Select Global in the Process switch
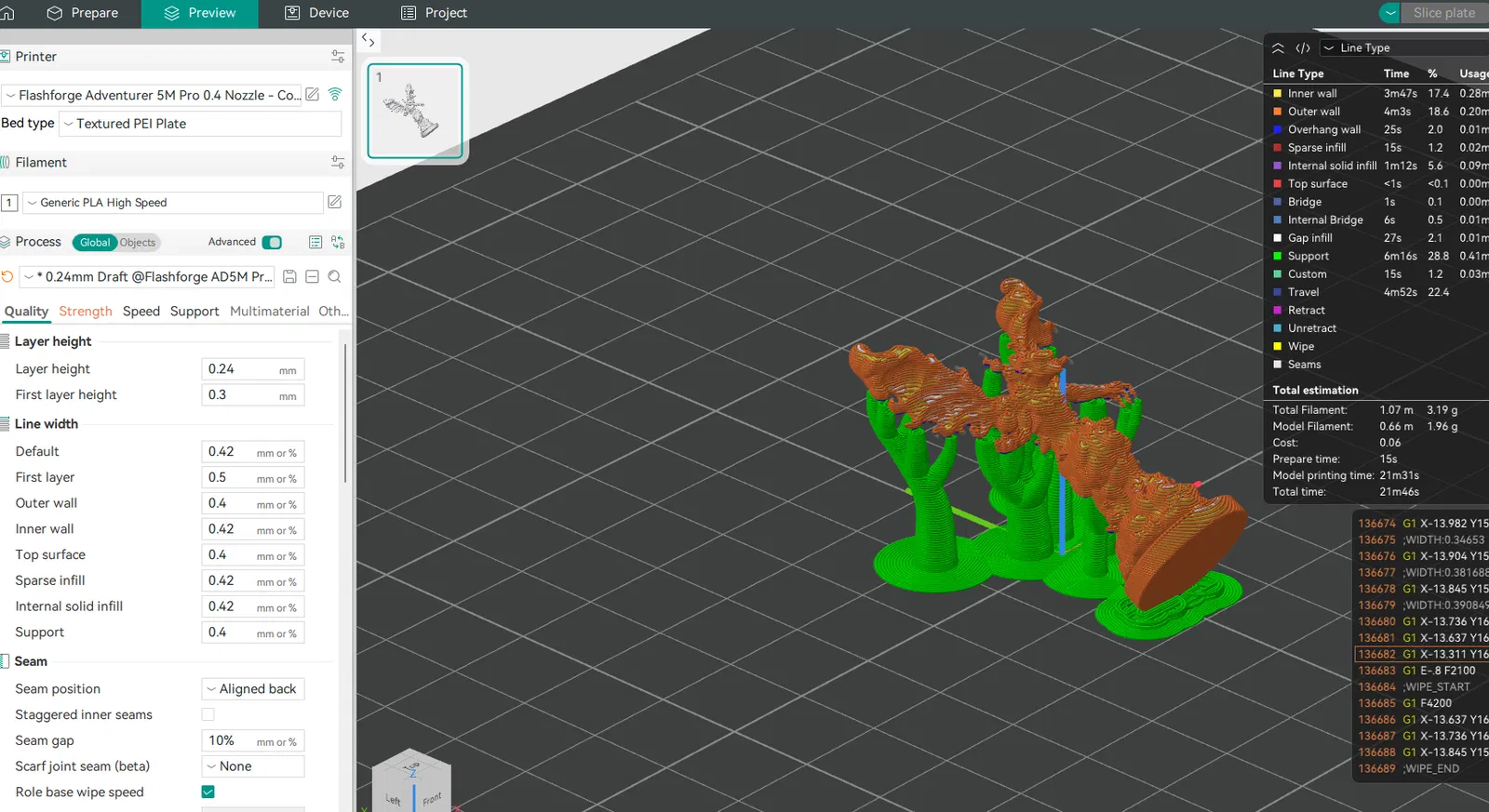This screenshot has width=1489, height=812. [95, 243]
